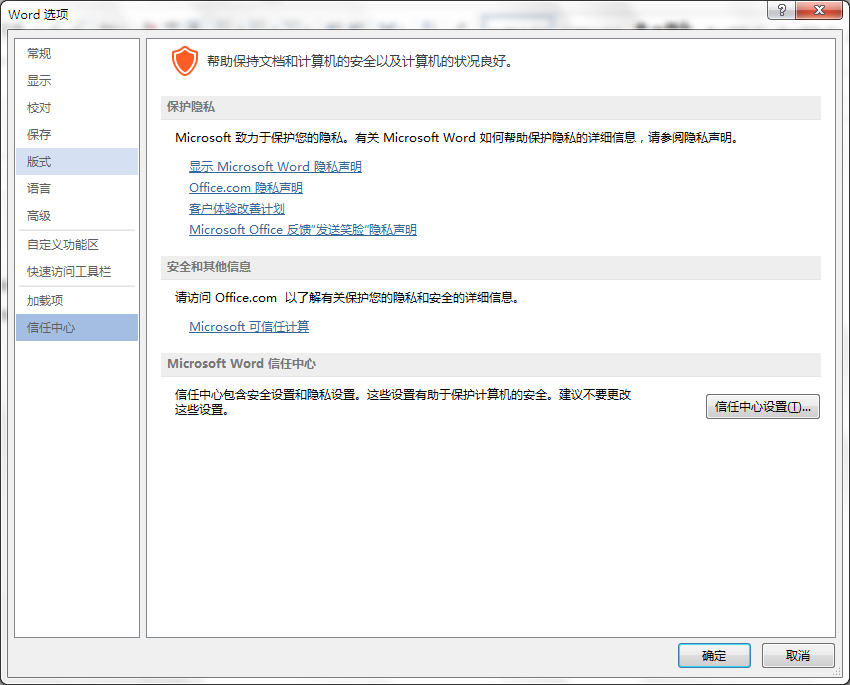Image resolution: width=850 pixels, height=685 pixels.
Task: Visit the Microsoft 可信任计算 link
Action: pos(249,327)
